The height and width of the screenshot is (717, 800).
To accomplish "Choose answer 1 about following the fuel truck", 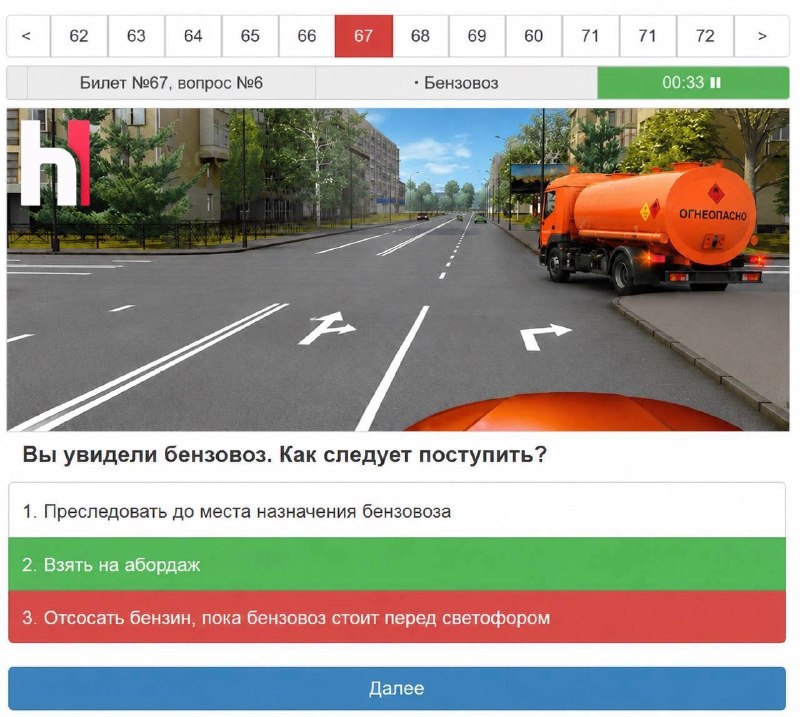I will [397, 511].
